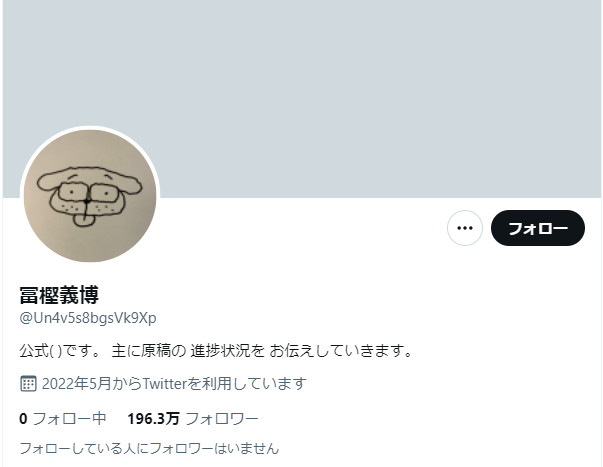Click the bio text starting with 公式()です
Screen dimensions: 603x467
216,351
